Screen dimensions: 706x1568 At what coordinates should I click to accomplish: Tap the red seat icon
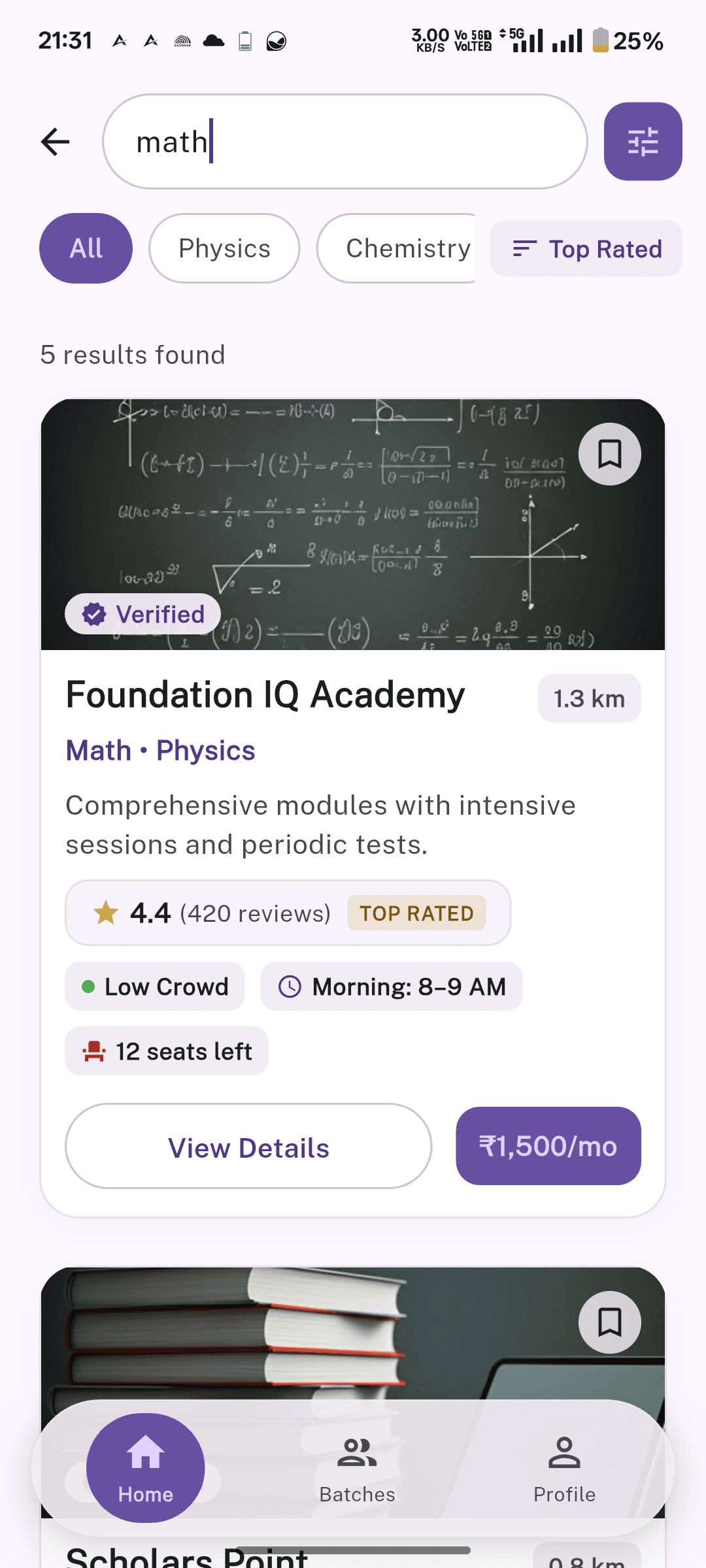[x=94, y=1051]
